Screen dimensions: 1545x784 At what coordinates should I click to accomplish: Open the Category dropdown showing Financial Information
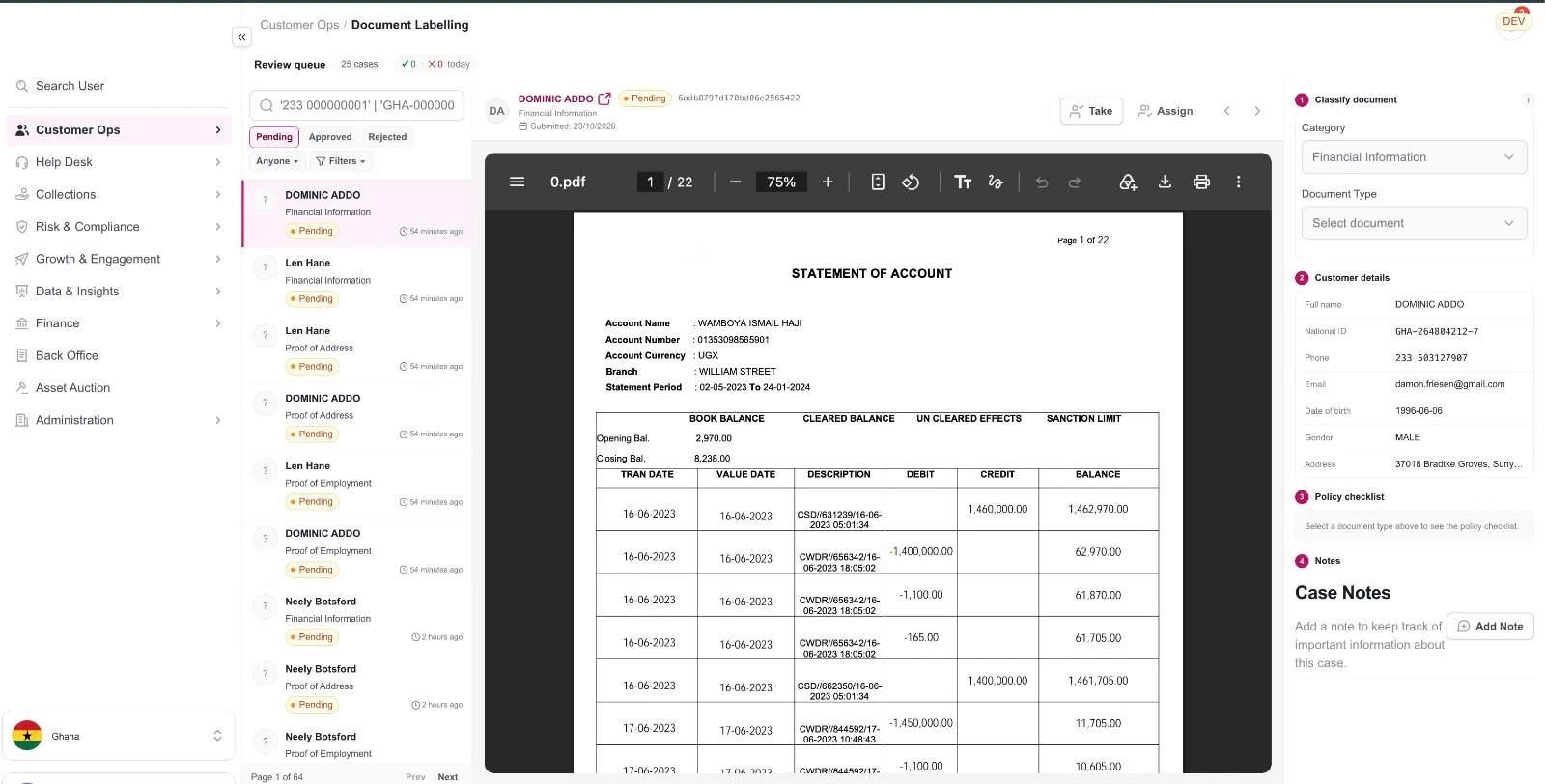point(1414,157)
